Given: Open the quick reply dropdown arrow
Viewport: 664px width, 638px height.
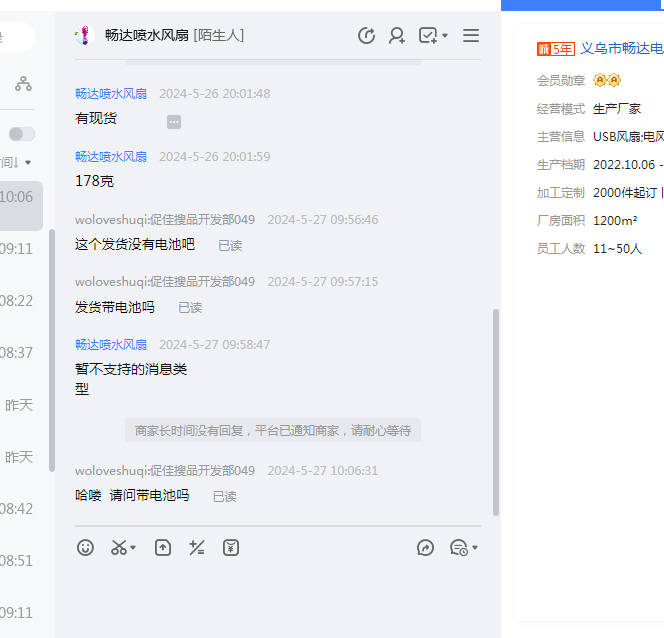Looking at the screenshot, I should coord(475,548).
